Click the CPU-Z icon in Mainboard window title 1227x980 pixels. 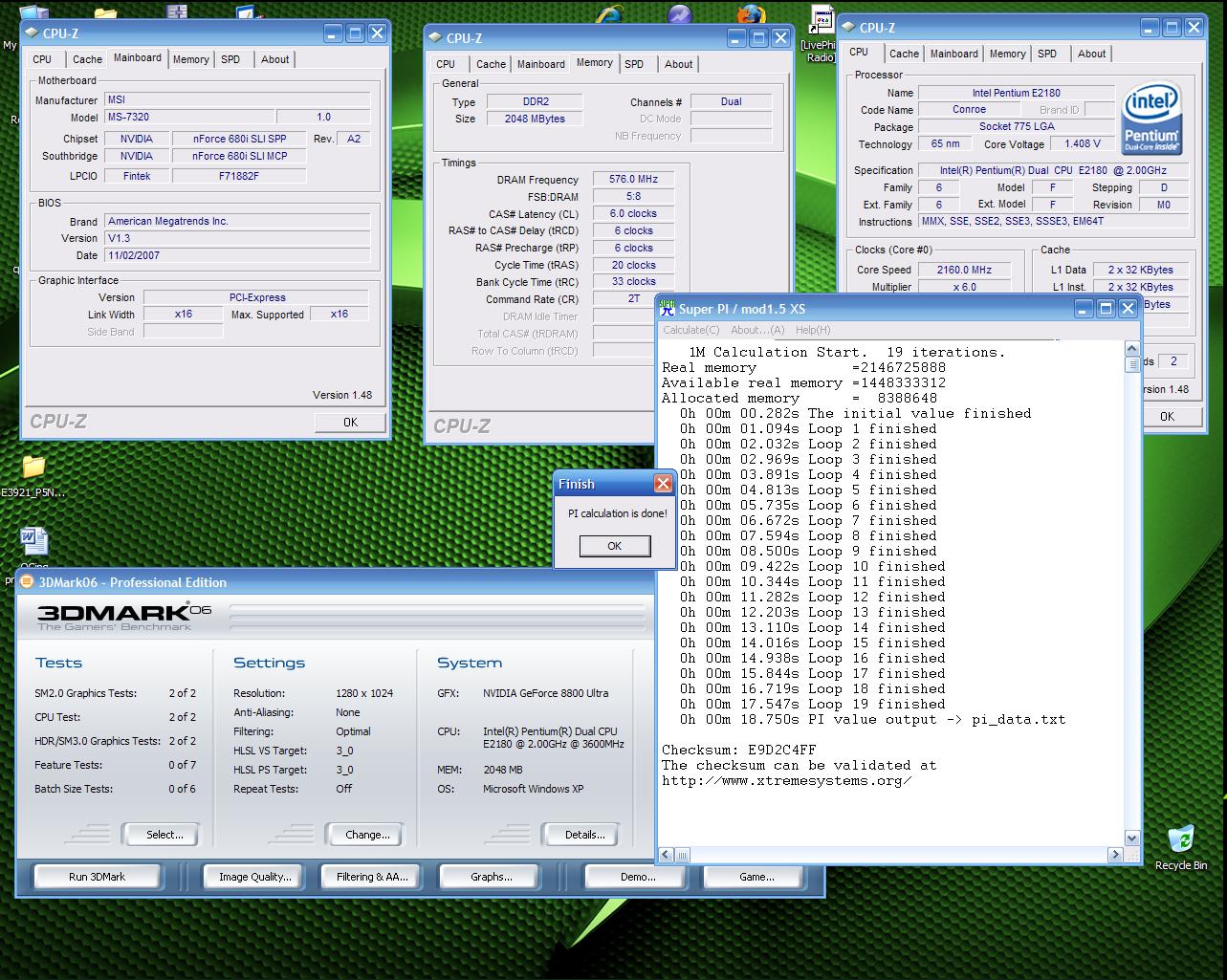tap(32, 33)
